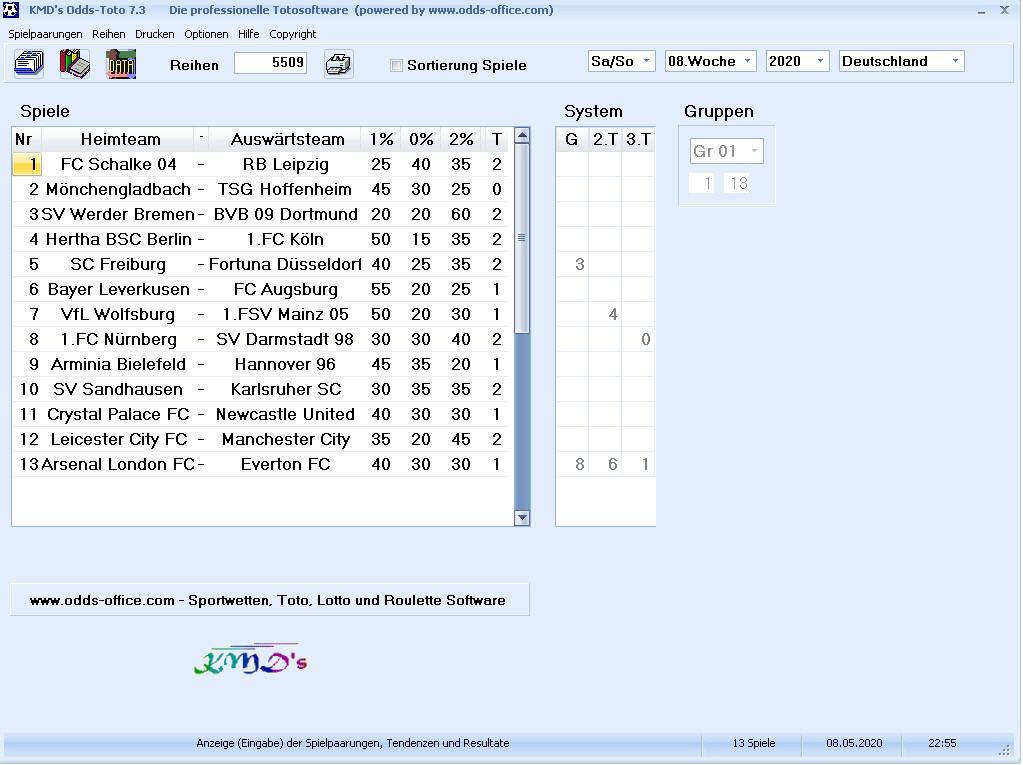Viewport: 1023px width, 765px height.
Task: Select SV Sandhausen cell
Action: pos(119,389)
